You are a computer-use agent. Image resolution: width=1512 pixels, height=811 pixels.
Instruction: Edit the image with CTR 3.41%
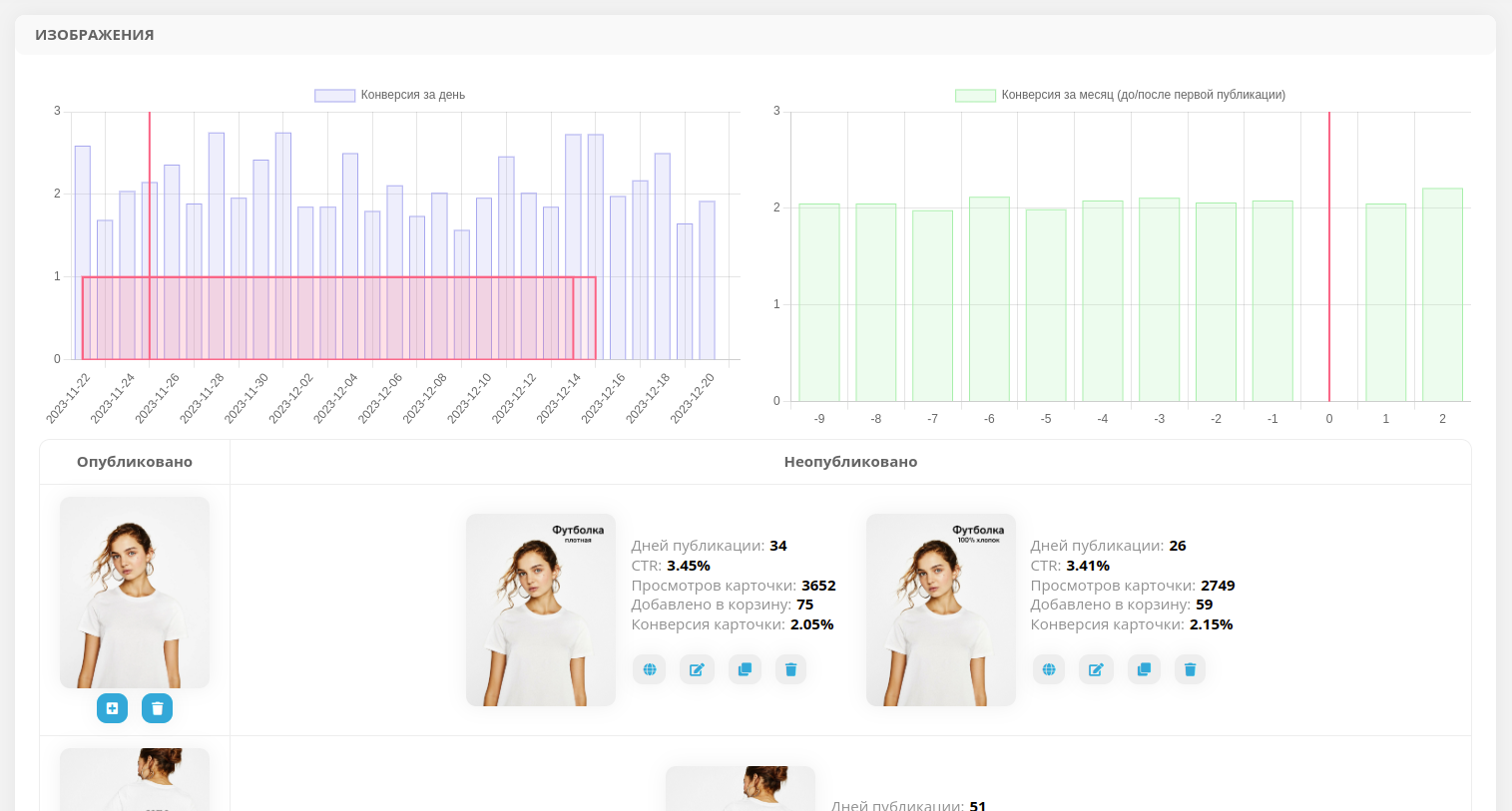[x=1096, y=669]
